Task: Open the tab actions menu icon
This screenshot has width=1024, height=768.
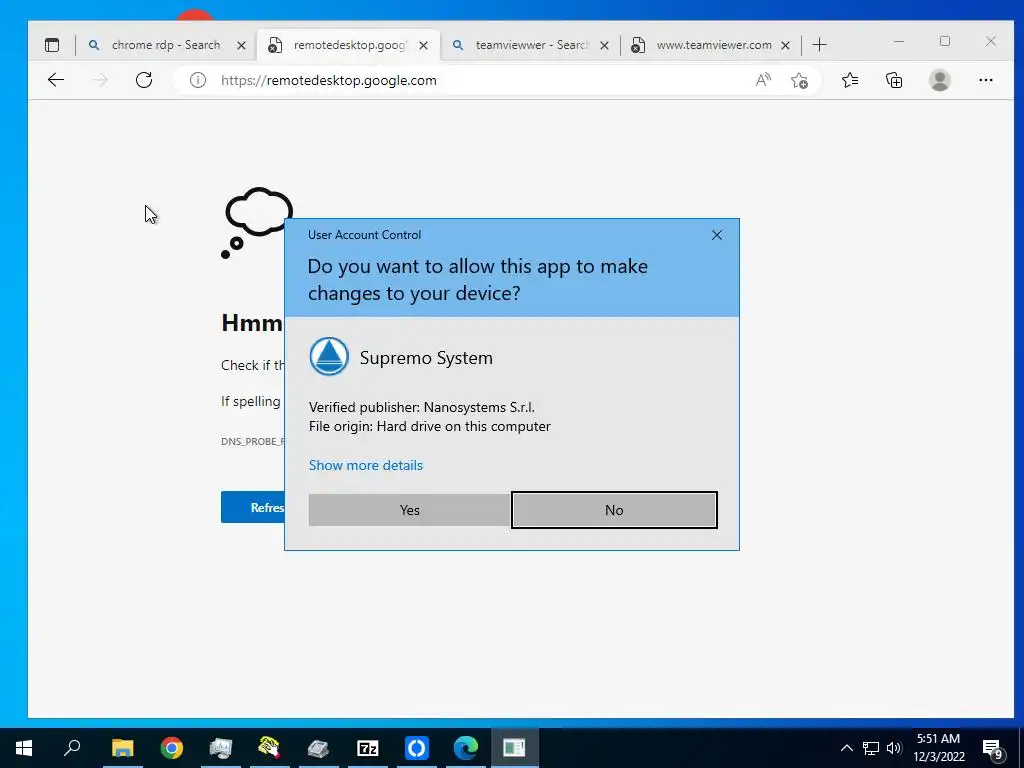Action: (52, 45)
